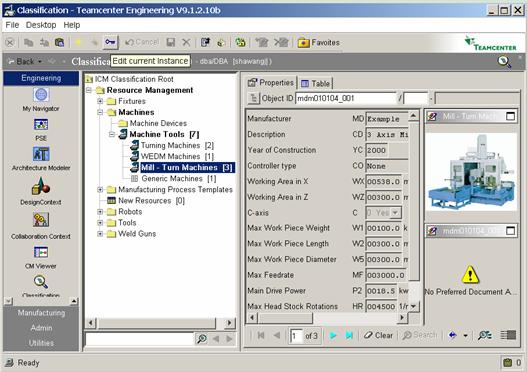Select the Engineering sidebar section
This screenshot has height=372, width=527.
[41, 78]
